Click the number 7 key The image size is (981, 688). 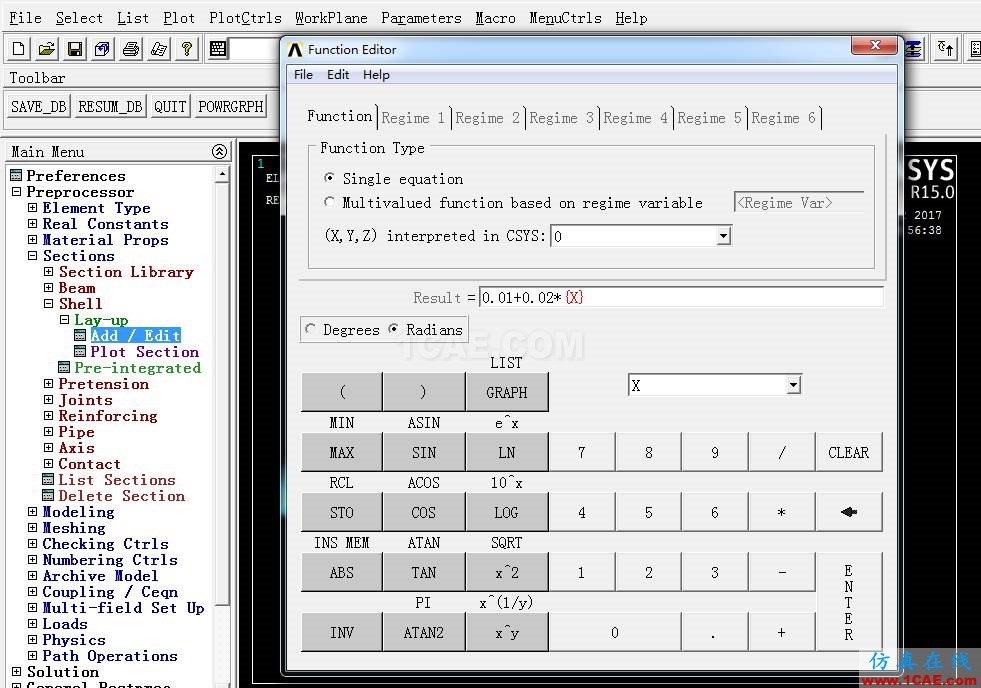click(x=581, y=452)
